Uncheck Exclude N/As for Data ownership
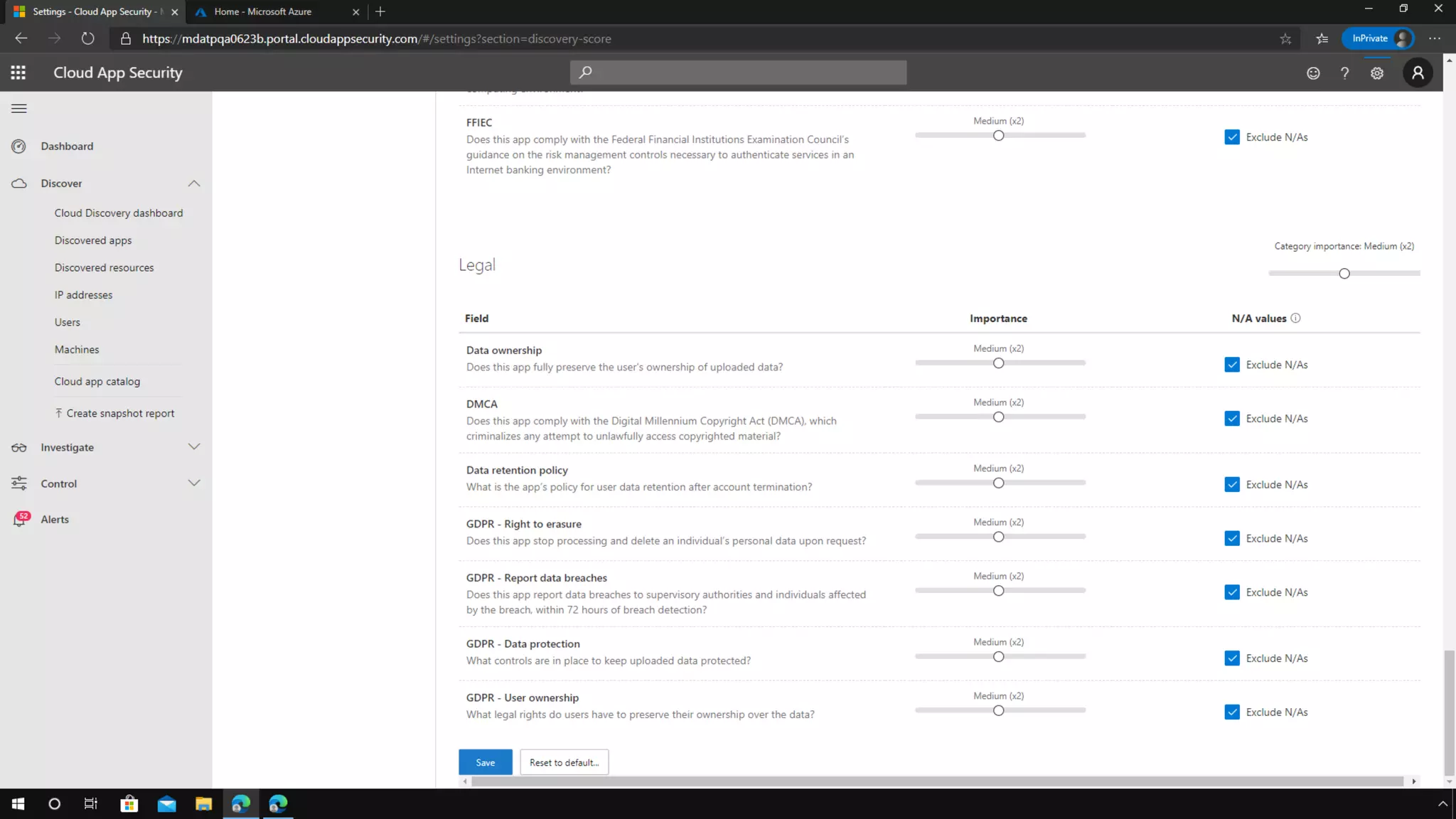The image size is (1456, 819). coord(1232,365)
